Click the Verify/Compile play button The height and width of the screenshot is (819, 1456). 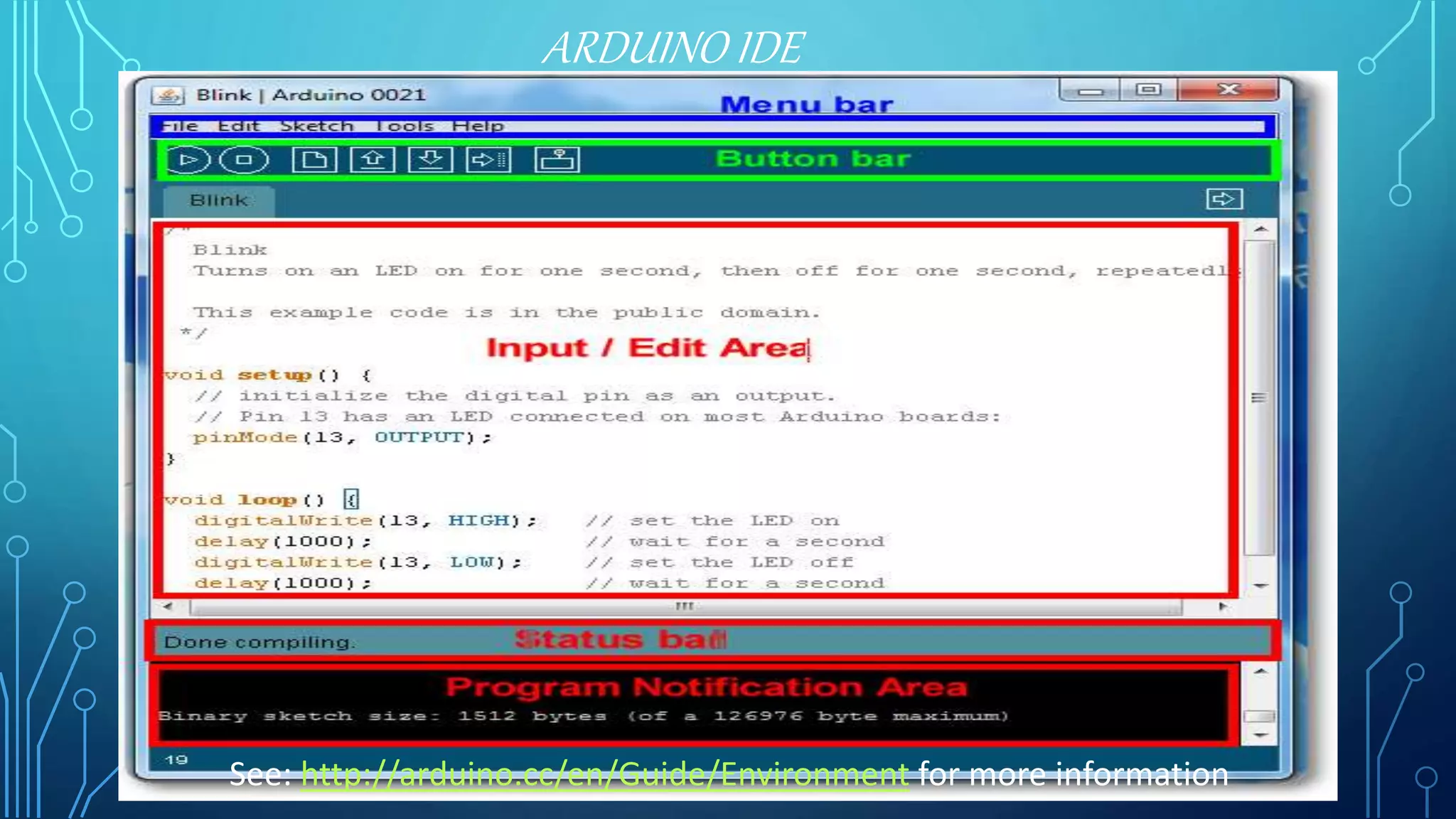(188, 160)
